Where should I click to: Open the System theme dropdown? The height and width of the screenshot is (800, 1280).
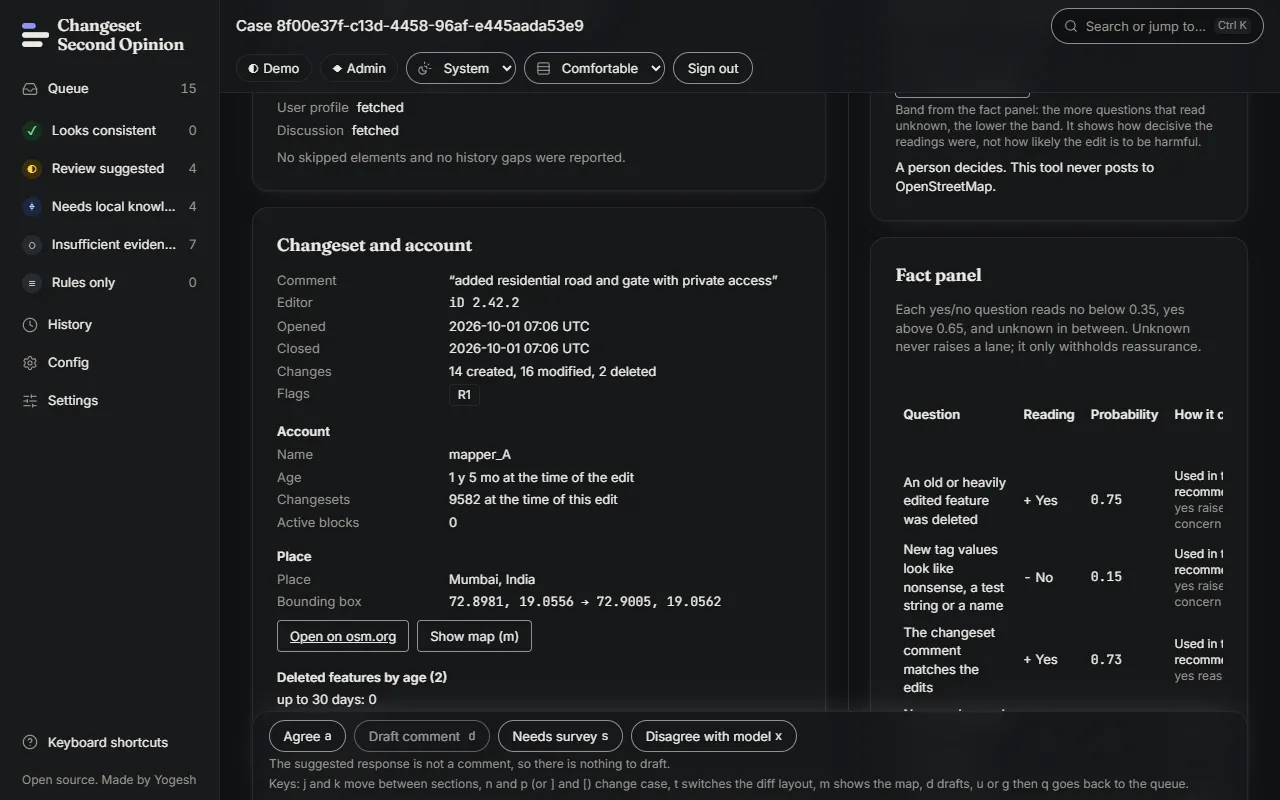pos(461,68)
